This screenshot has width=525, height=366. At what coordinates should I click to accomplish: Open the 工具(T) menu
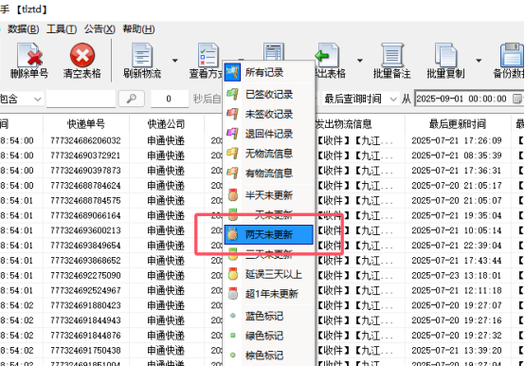62,29
